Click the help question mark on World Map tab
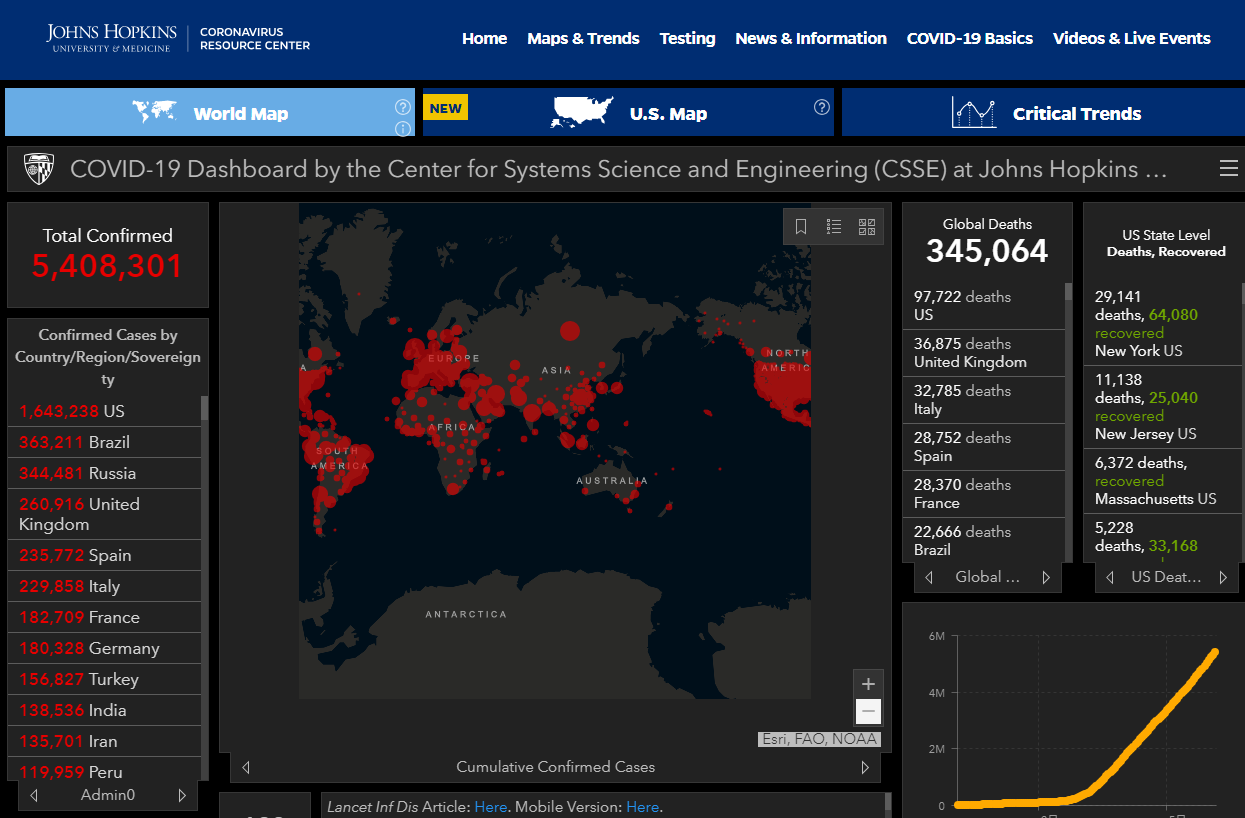This screenshot has width=1245, height=818. pyautogui.click(x=403, y=107)
